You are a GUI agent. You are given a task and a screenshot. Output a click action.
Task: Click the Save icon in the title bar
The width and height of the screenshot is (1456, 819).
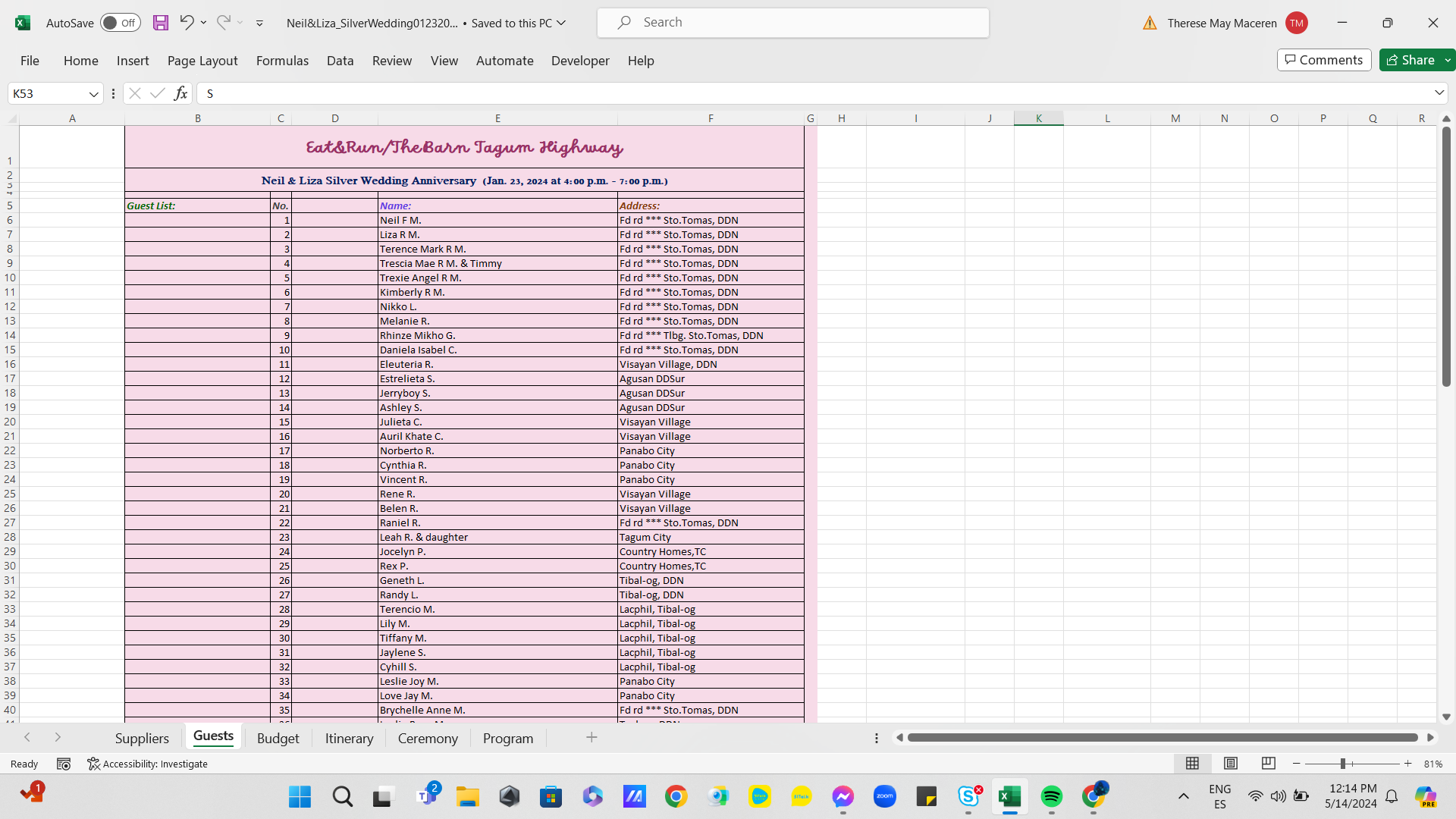(x=161, y=23)
